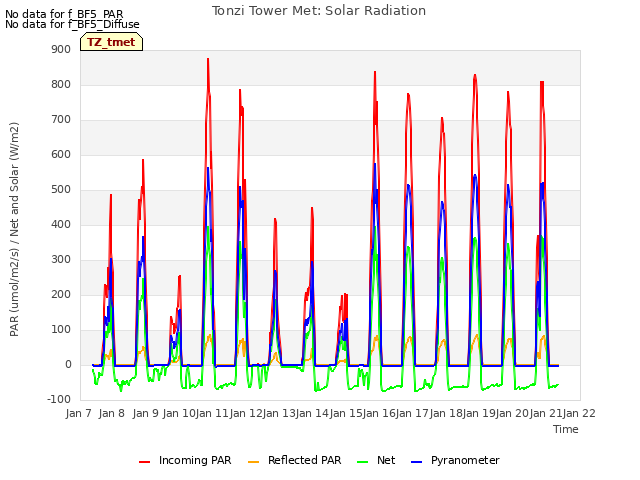Click the Time axis label
The height and width of the screenshot is (480, 640).
point(566,429)
